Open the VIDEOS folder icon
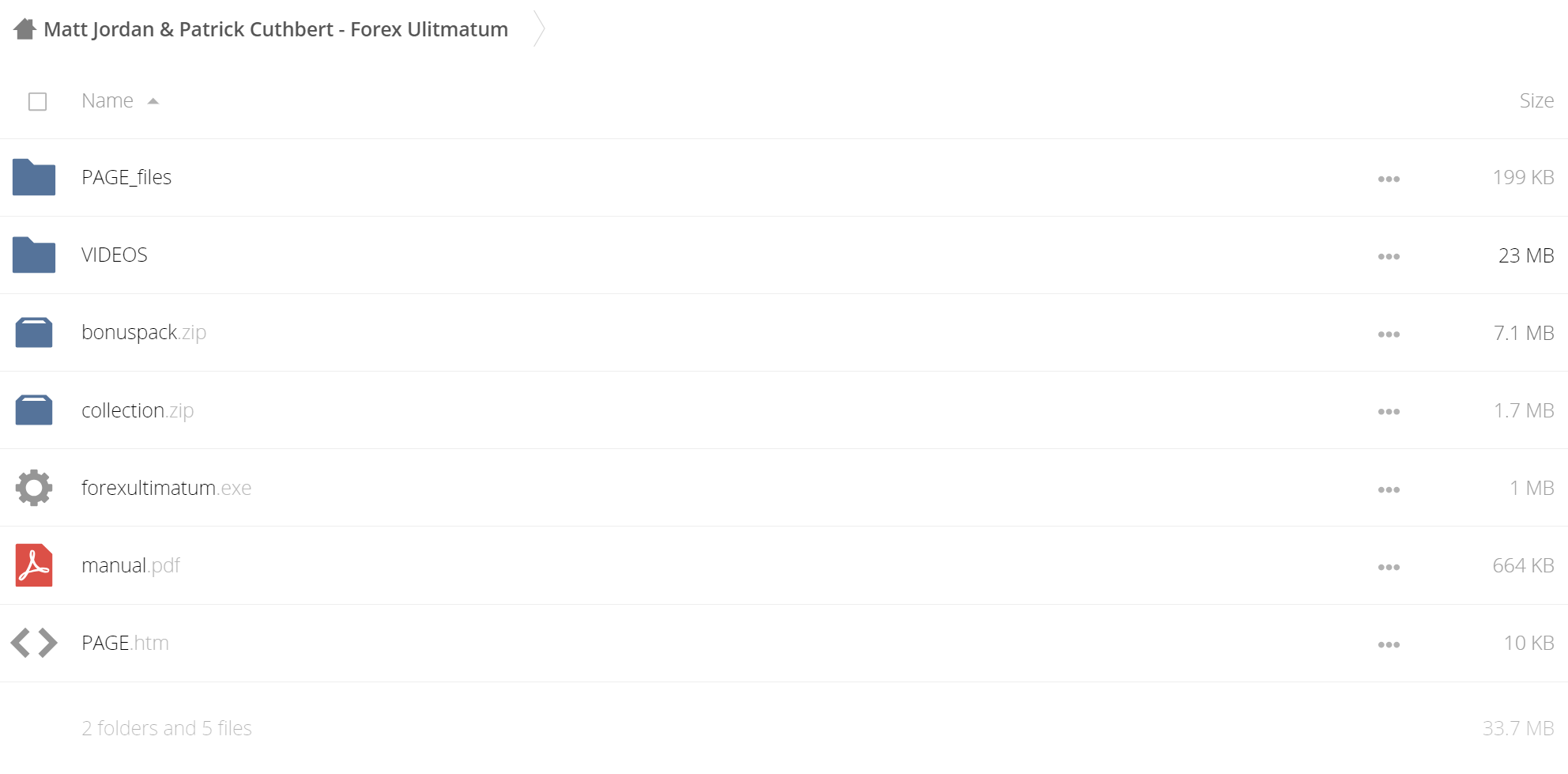Screen dimensions: 1568x774 point(34,255)
